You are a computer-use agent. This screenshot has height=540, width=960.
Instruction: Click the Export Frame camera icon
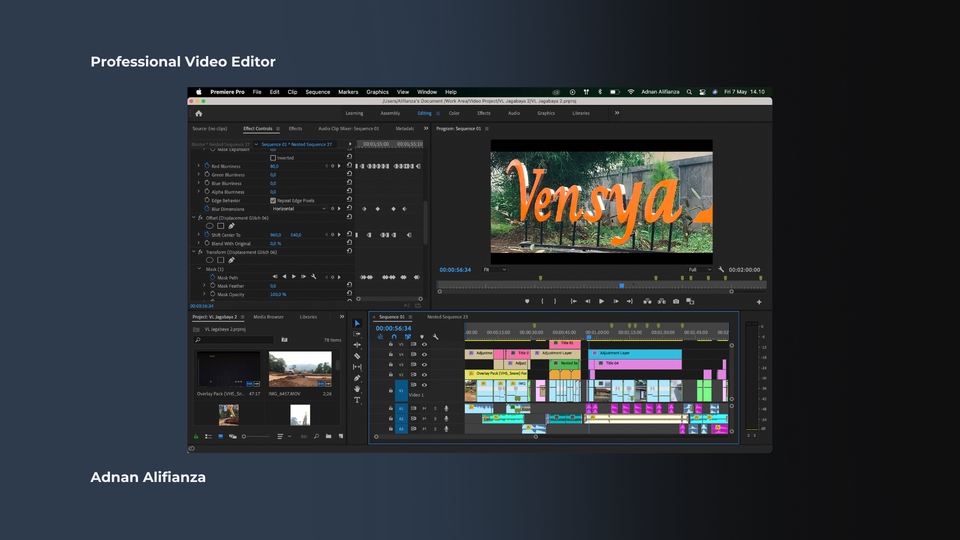[676, 301]
